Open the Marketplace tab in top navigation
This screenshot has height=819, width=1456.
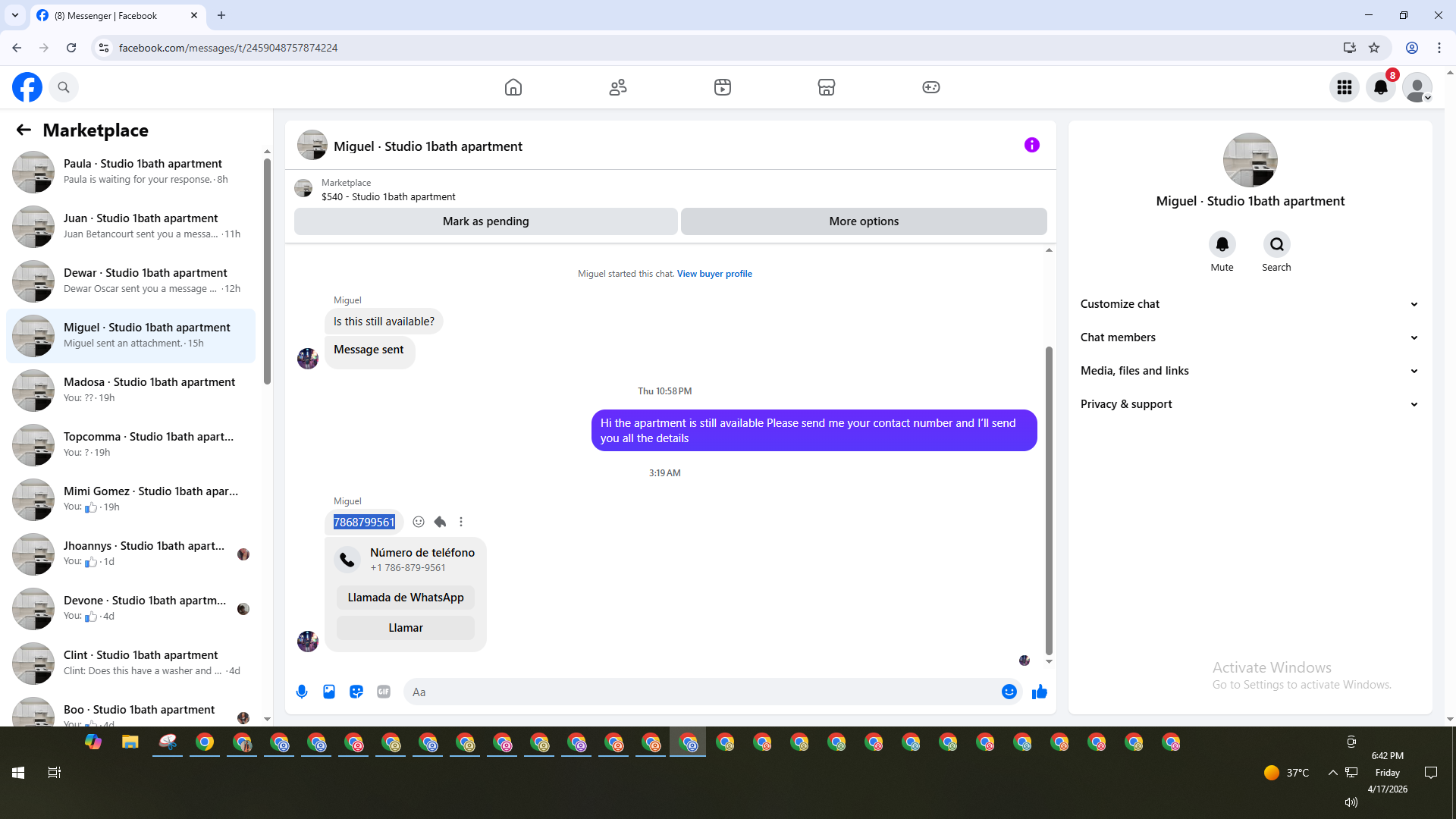tap(827, 87)
